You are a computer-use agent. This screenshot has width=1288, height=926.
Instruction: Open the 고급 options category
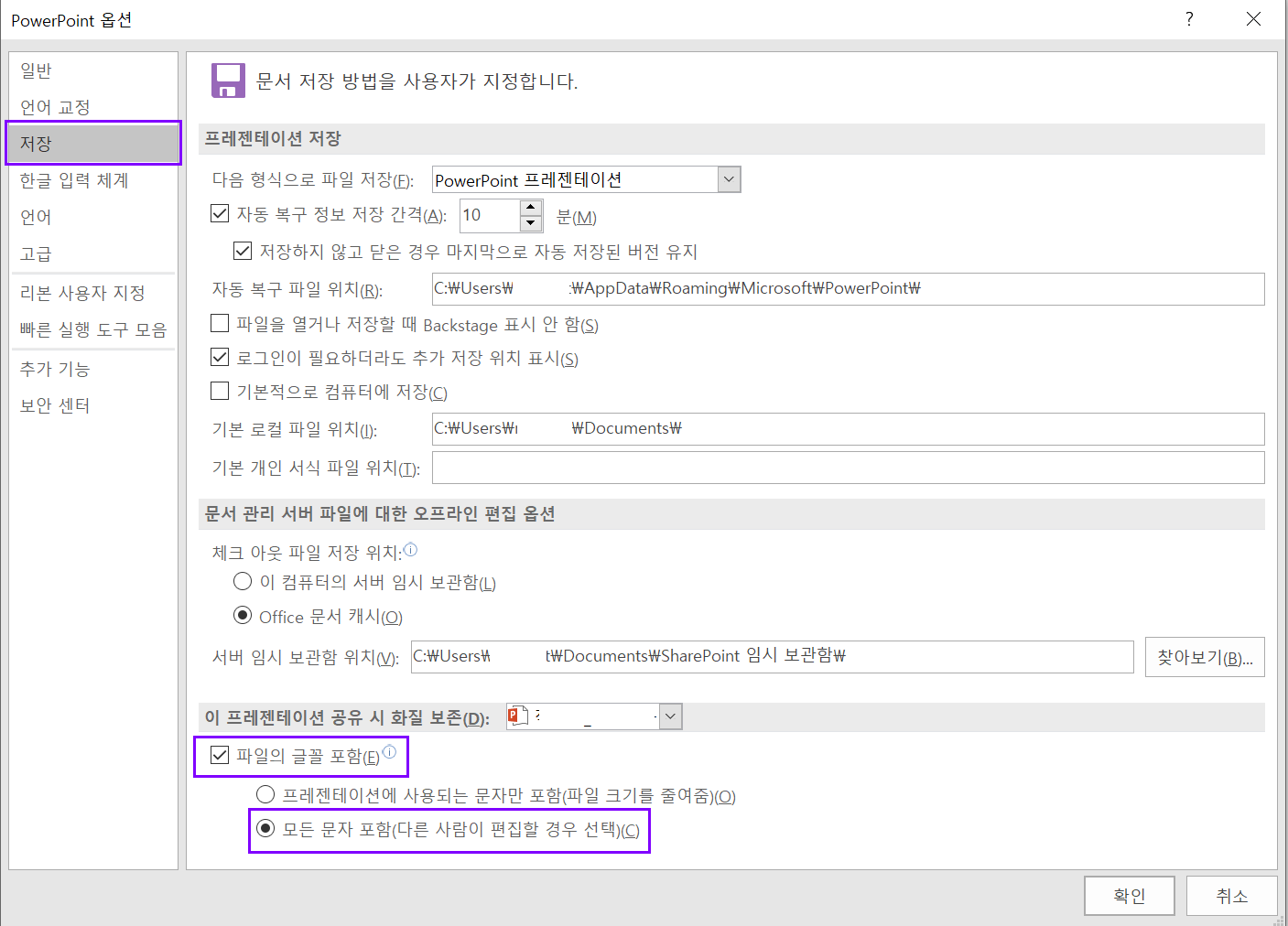click(x=92, y=253)
